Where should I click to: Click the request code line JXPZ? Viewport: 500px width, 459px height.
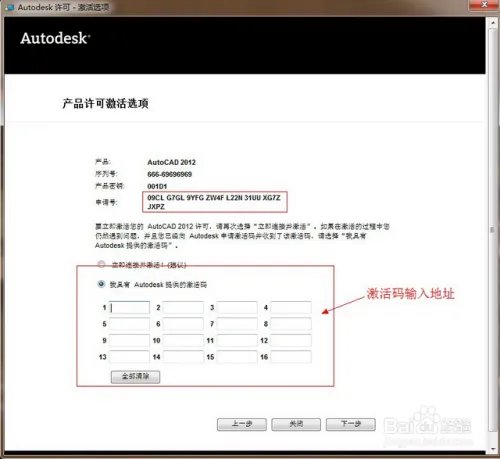click(156, 207)
